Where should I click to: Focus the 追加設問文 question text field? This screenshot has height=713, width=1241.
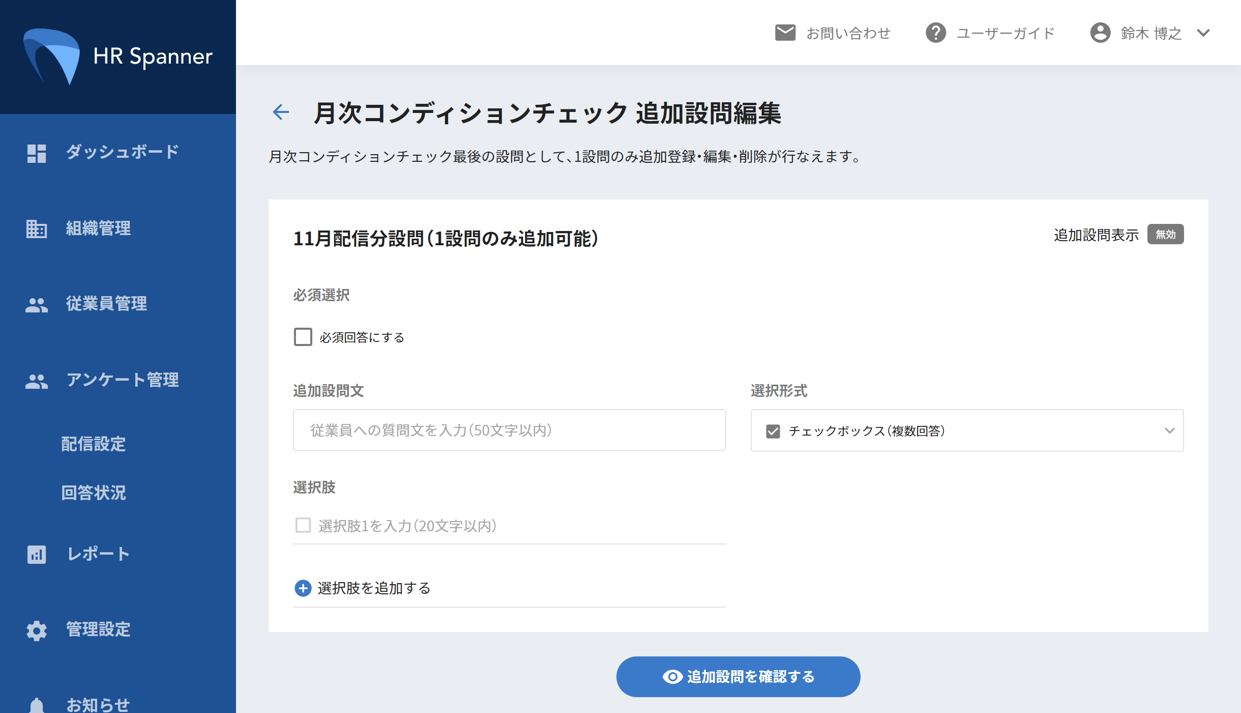tap(509, 430)
